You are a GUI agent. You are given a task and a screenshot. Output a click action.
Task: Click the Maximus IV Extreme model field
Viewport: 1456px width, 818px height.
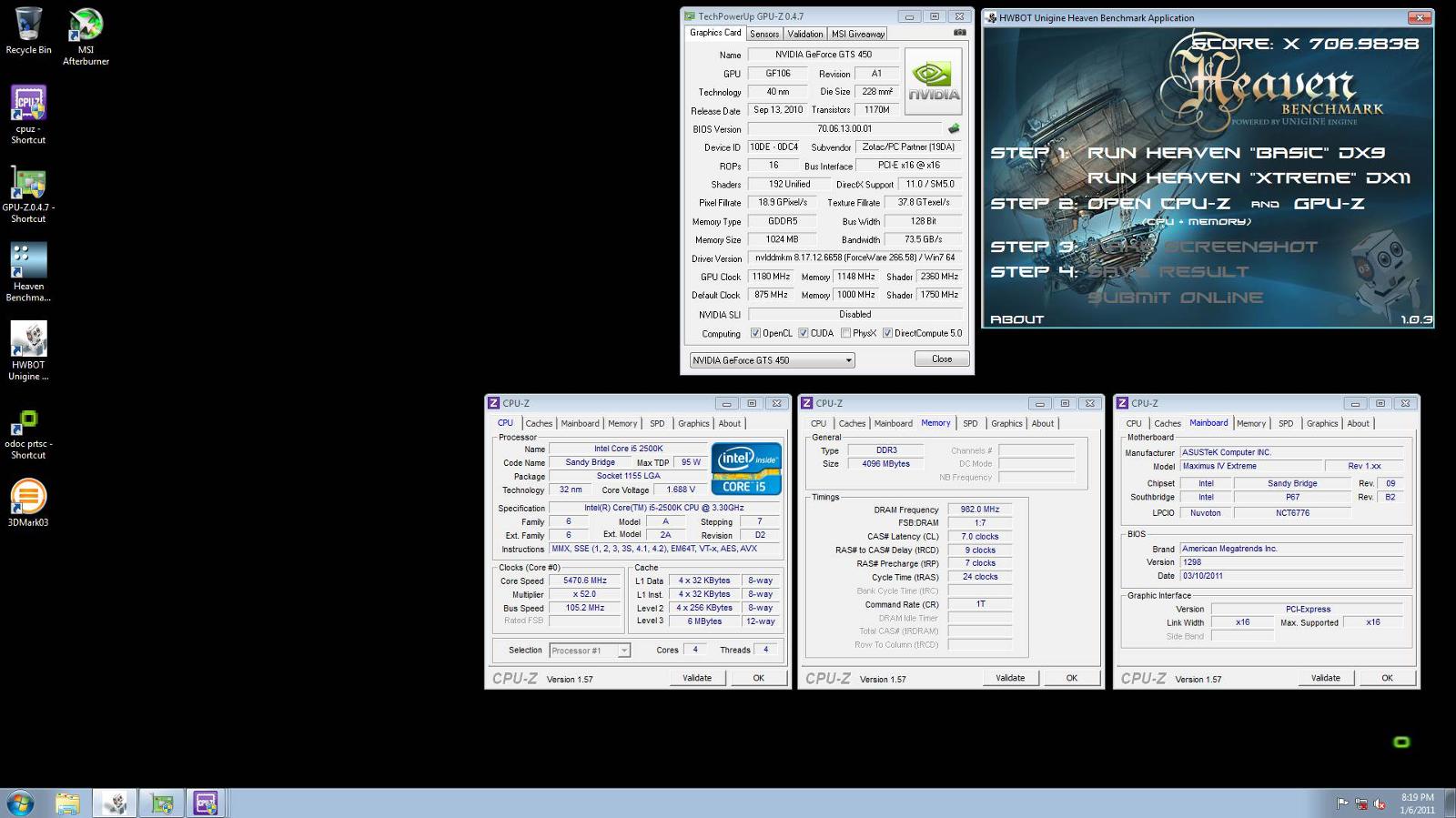click(x=1252, y=466)
